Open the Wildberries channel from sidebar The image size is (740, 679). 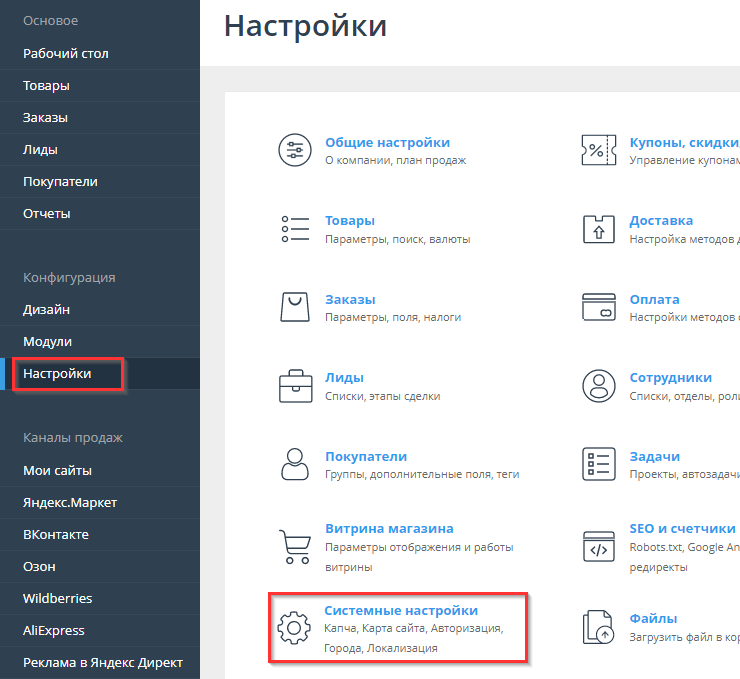[58, 598]
